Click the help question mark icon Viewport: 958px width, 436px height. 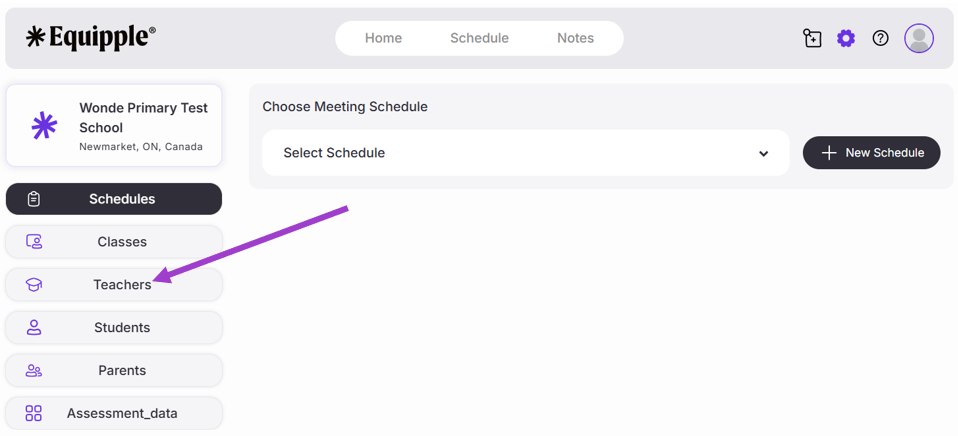coord(880,38)
